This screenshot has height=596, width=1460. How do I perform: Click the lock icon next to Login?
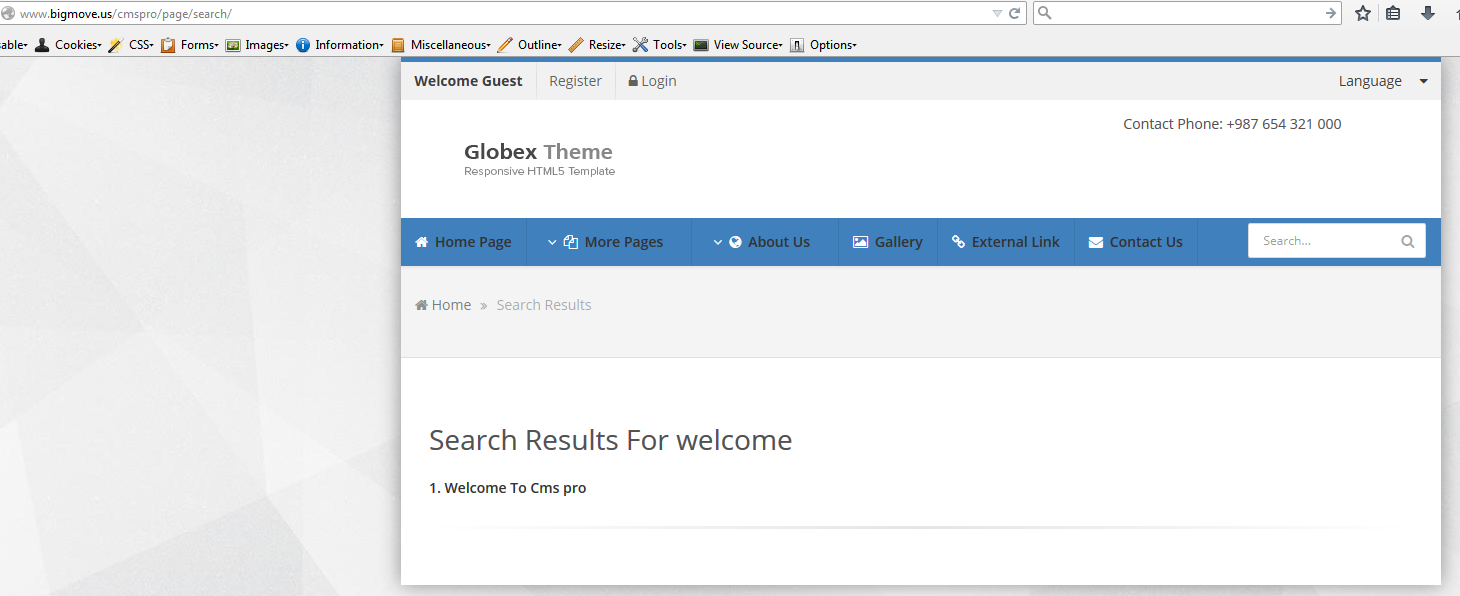pos(633,81)
